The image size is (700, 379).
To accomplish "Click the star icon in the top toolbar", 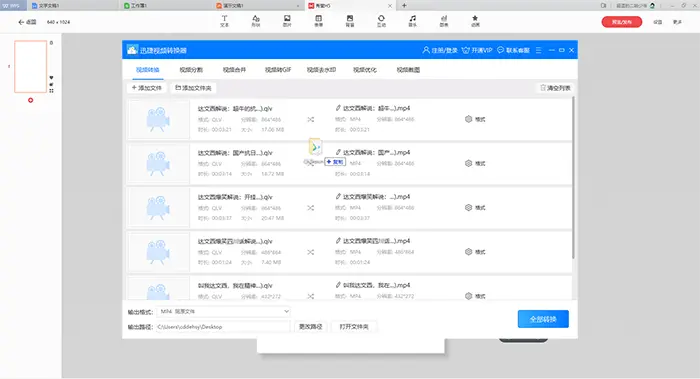I will 475,19.
